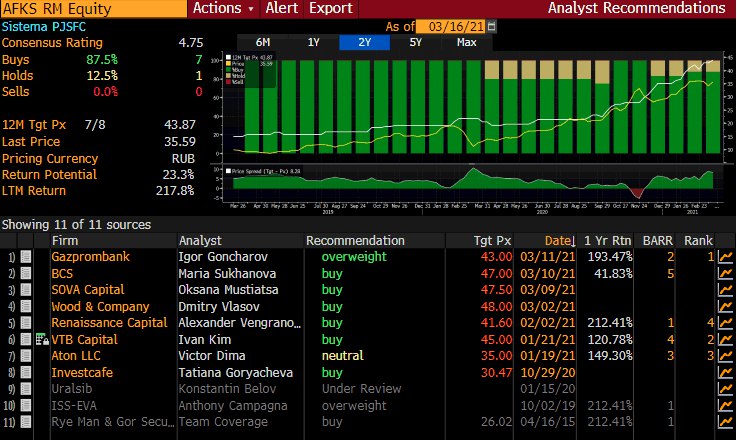The height and width of the screenshot is (440, 737).
Task: Open the BCS row document icon
Action: 26,273
